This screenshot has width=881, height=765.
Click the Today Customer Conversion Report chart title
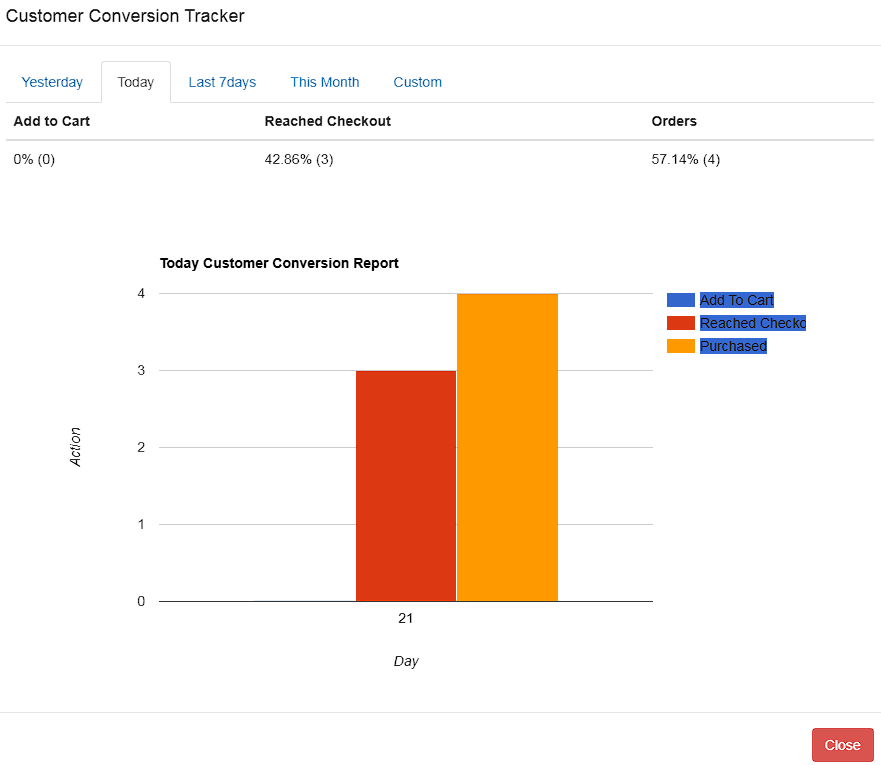tap(279, 264)
